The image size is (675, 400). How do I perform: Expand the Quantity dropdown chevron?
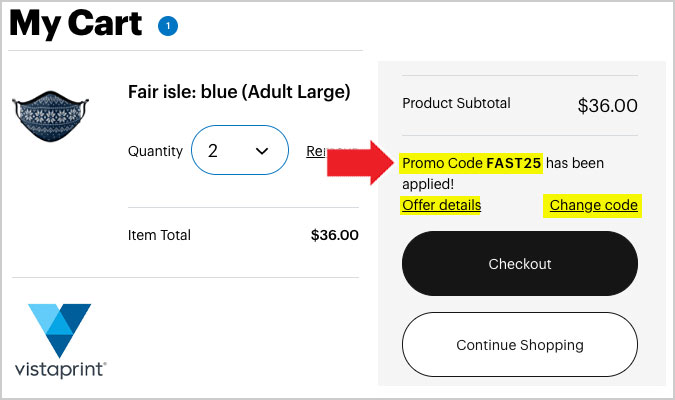pyautogui.click(x=262, y=151)
